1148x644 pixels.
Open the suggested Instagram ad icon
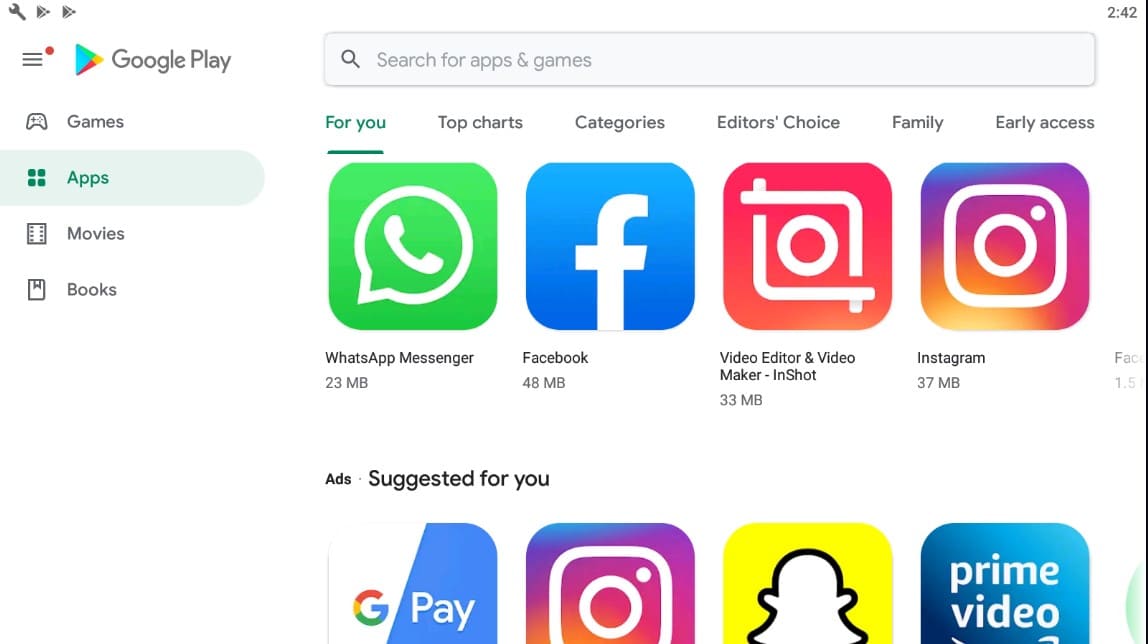tap(610, 583)
